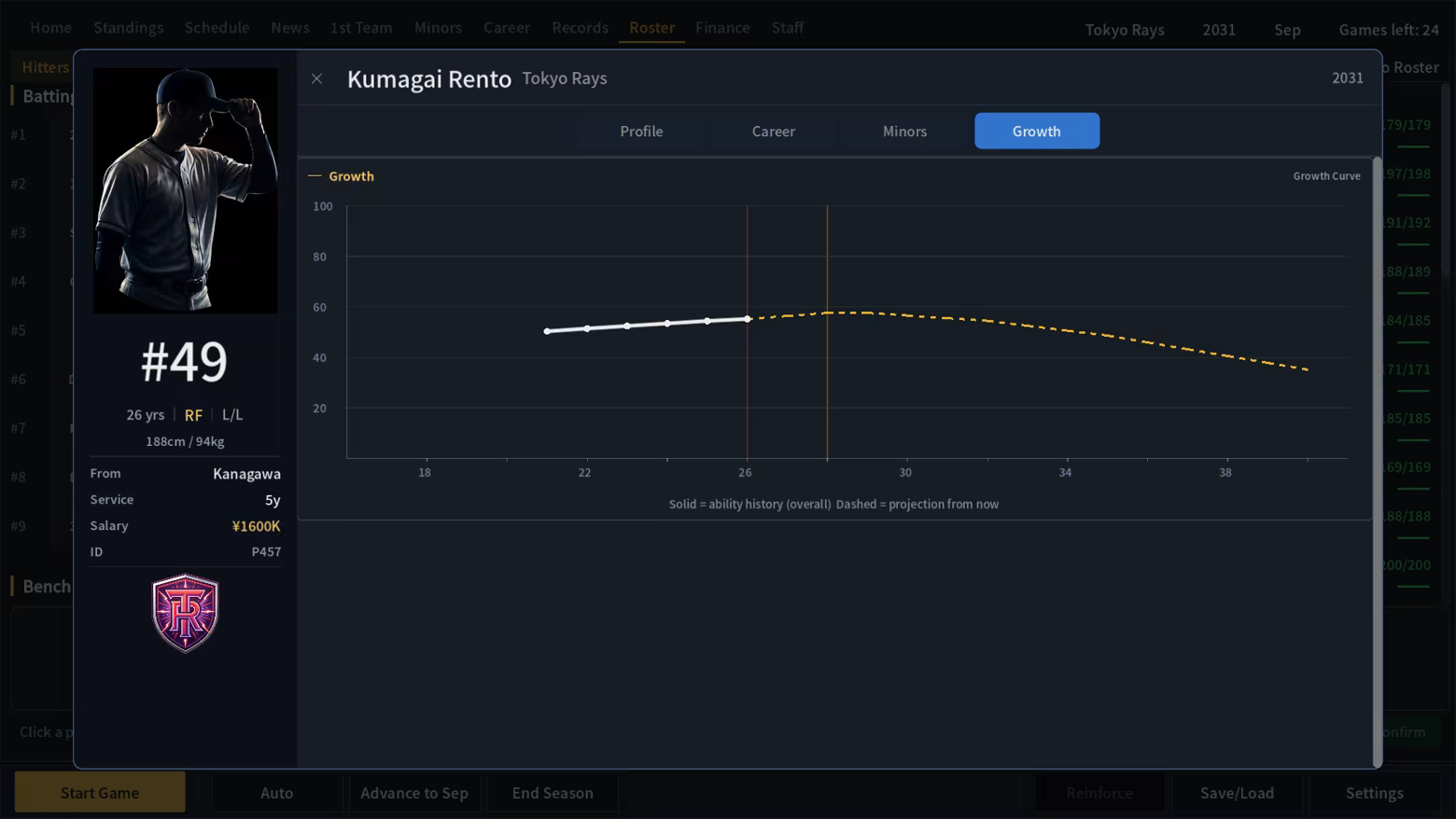Click the player portrait photo
This screenshot has width=1456, height=819.
click(185, 190)
